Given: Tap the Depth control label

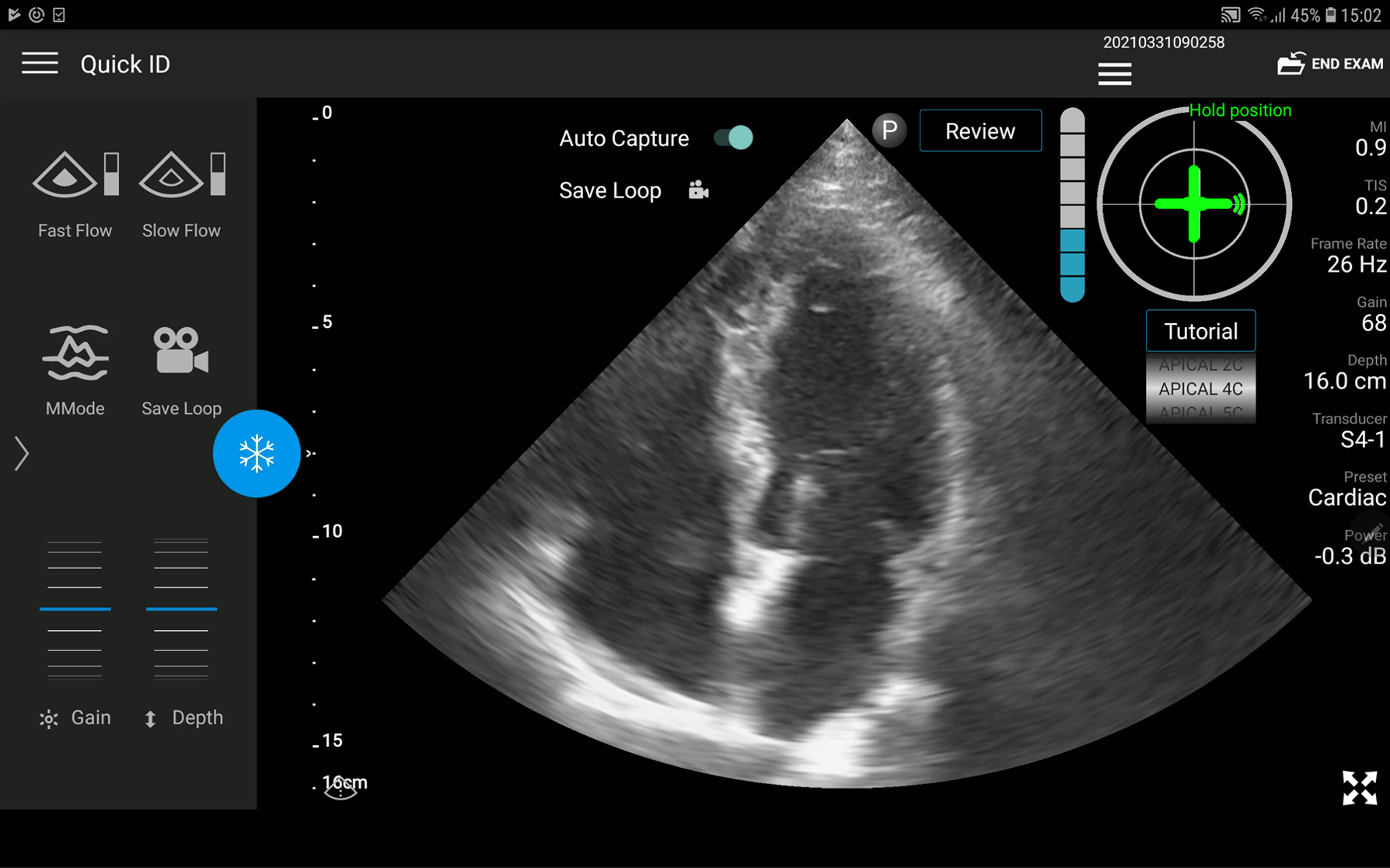Looking at the screenshot, I should [x=196, y=717].
